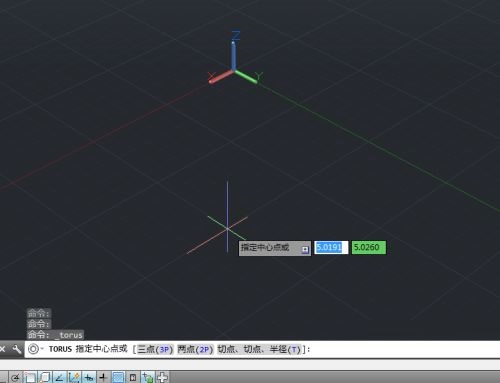Image resolution: width=500 pixels, height=383 pixels.
Task: Toggle object snap tracking angle icon
Action: [x=59, y=378]
